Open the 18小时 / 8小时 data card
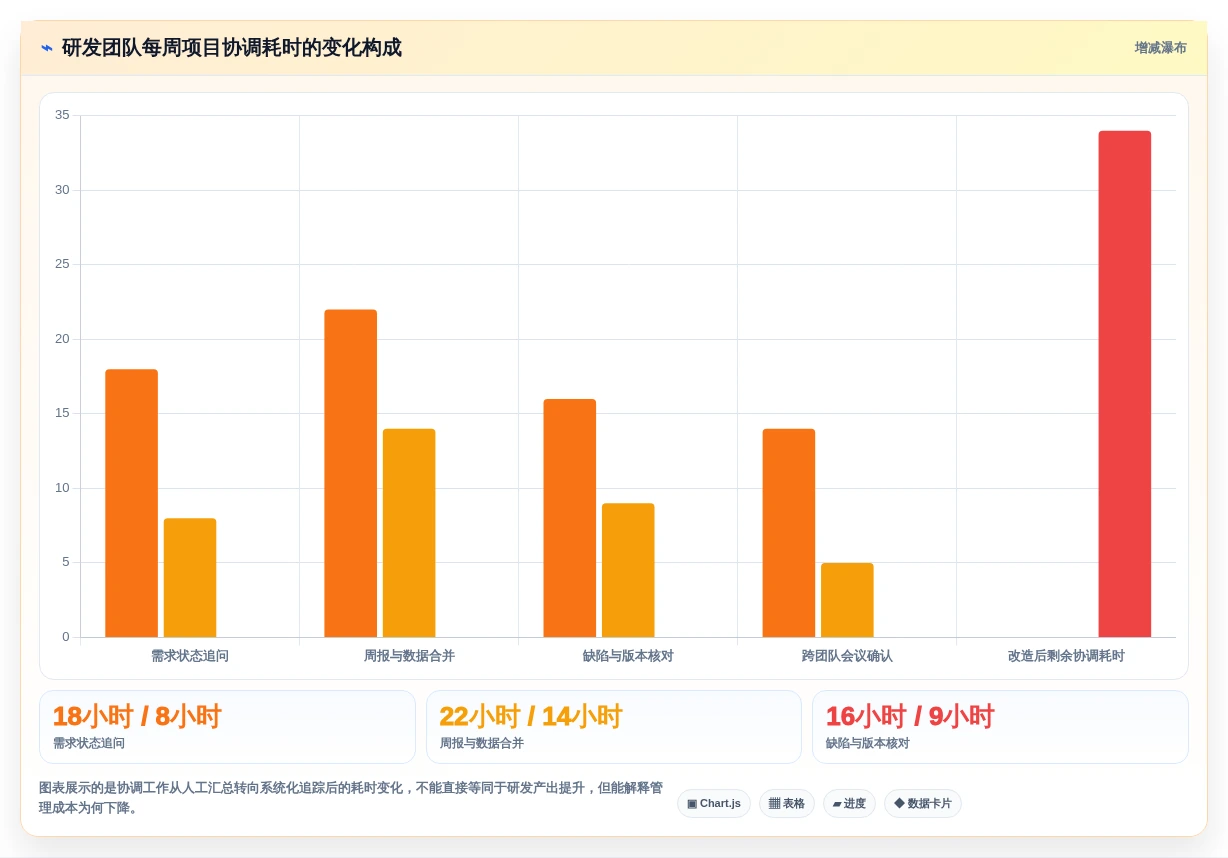The image size is (1228, 858). pyautogui.click(x=227, y=727)
